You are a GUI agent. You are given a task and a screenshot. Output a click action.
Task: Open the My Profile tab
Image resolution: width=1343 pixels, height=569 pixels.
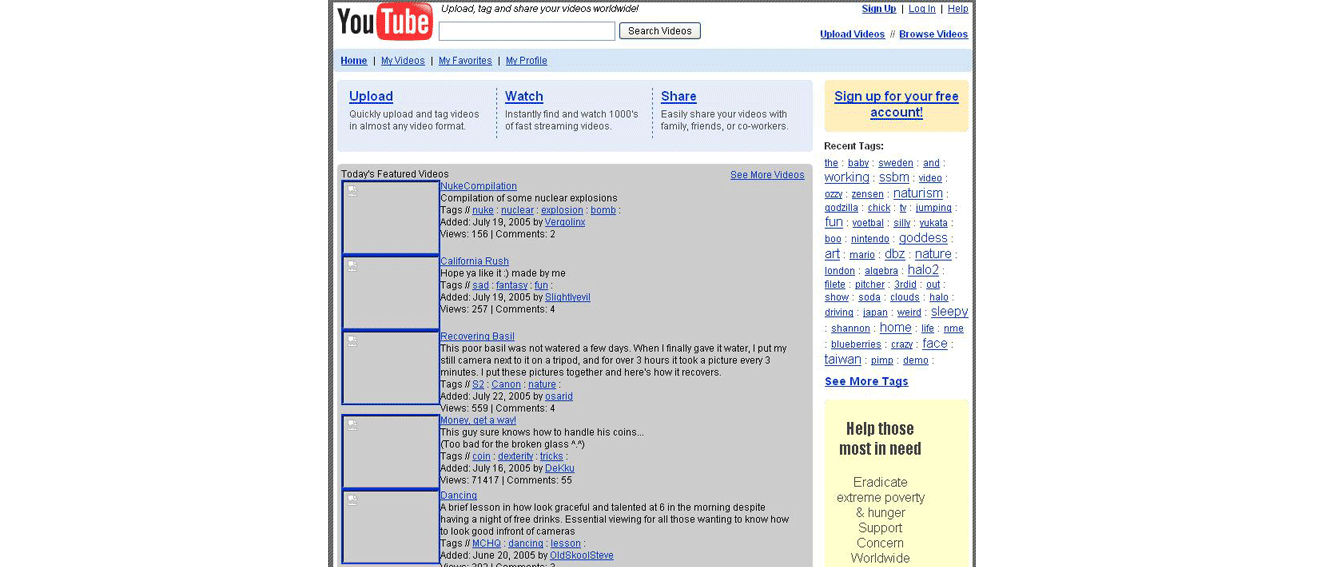pyautogui.click(x=526, y=61)
